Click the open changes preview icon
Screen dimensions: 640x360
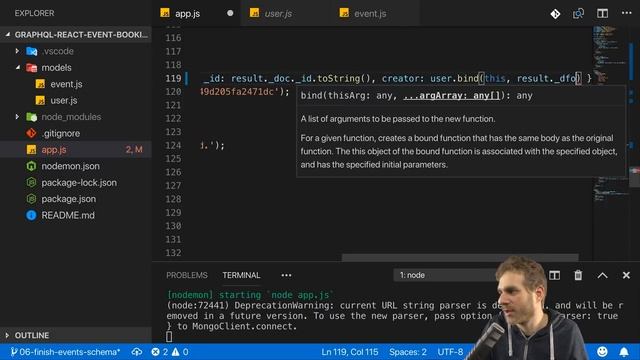pos(578,14)
